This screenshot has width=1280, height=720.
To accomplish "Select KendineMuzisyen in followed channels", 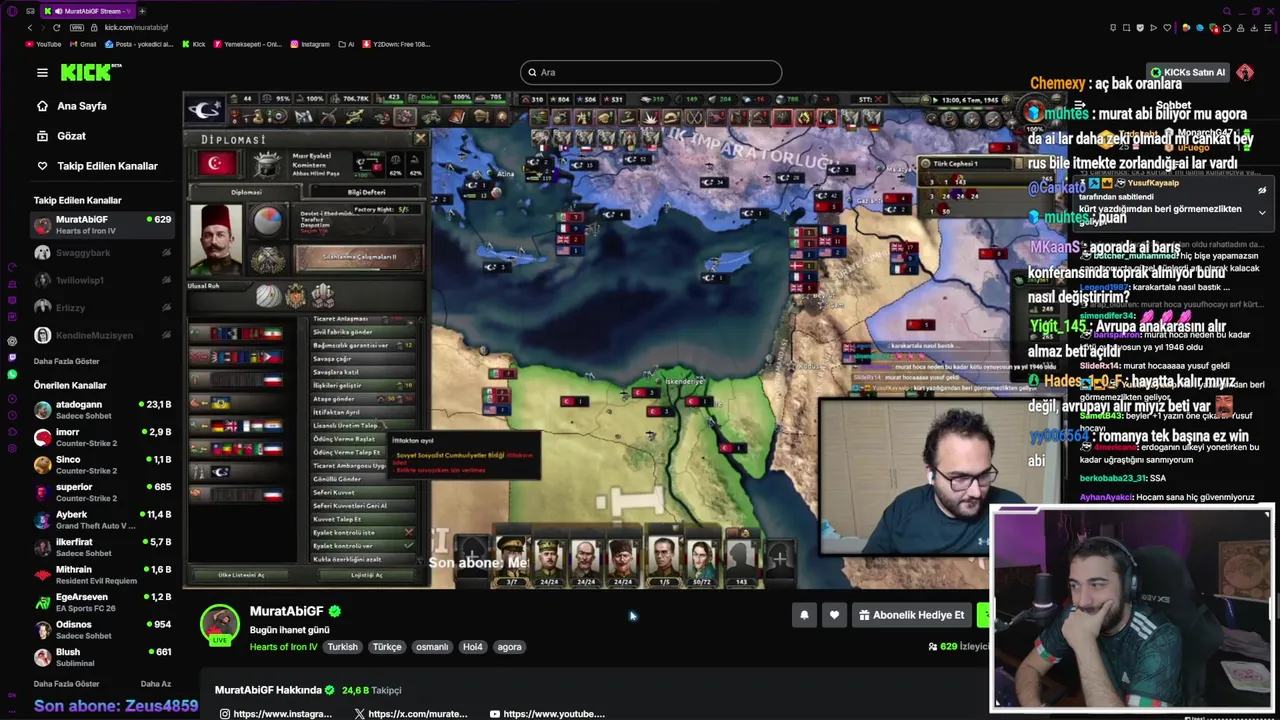I will [102, 335].
